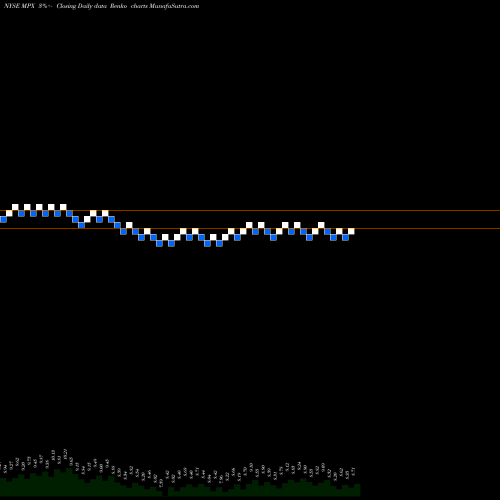Select the final white Renko brick on the chart
This screenshot has height=500, width=500.
point(351,231)
